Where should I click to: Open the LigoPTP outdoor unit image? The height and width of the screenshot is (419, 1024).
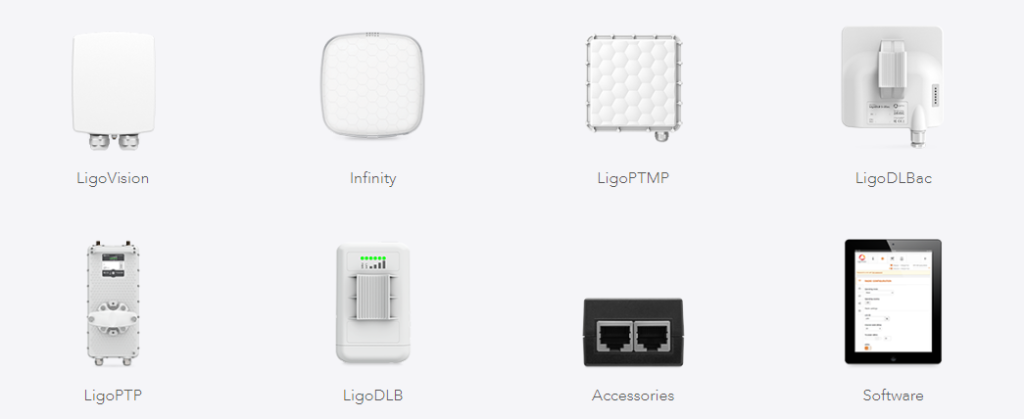click(x=113, y=302)
